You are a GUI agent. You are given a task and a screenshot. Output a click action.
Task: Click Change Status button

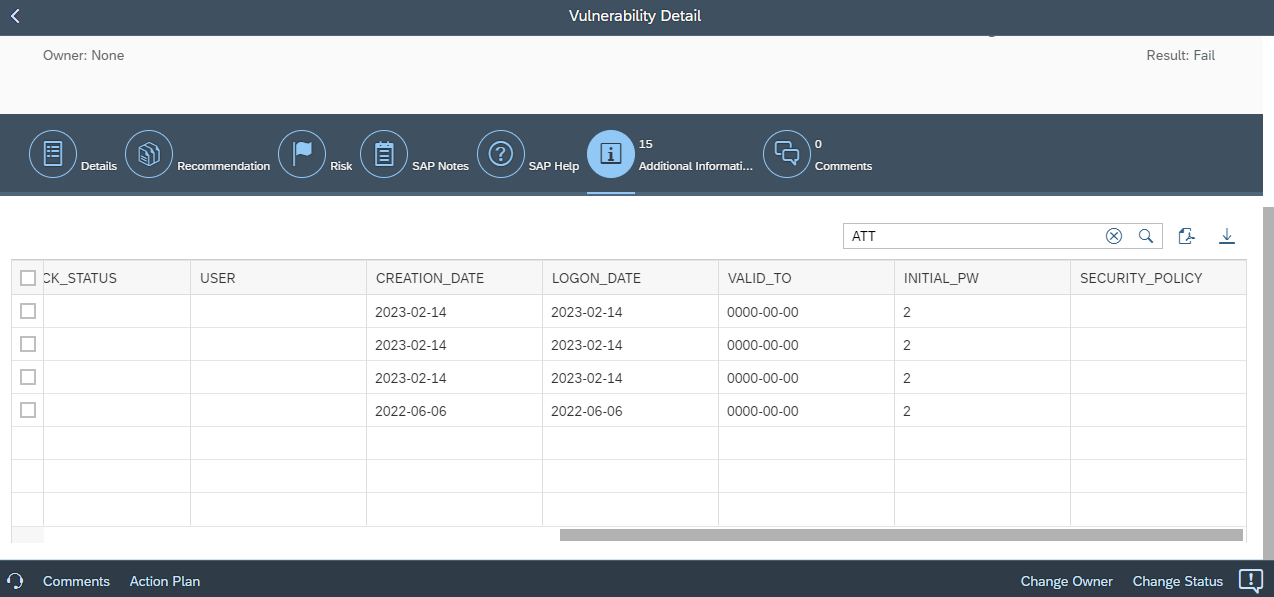coord(1177,581)
